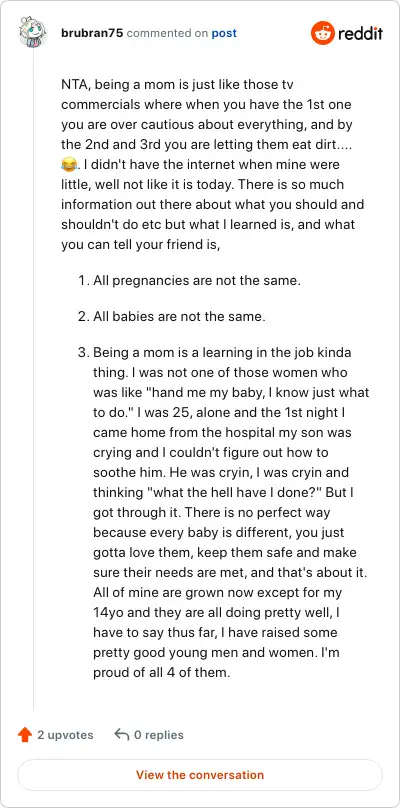Click the "reddit" wordmark text
Screen dimensions: 400x808
coord(360,33)
